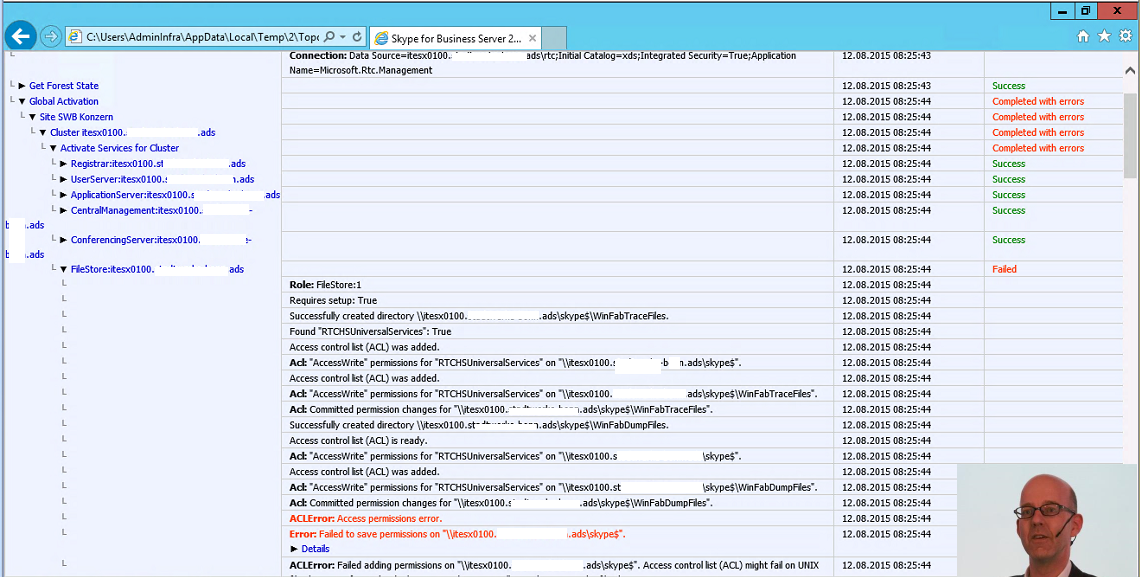Click Success status on ConferencingServer row
Screen dimensions: 1140x577
tap(1008, 240)
